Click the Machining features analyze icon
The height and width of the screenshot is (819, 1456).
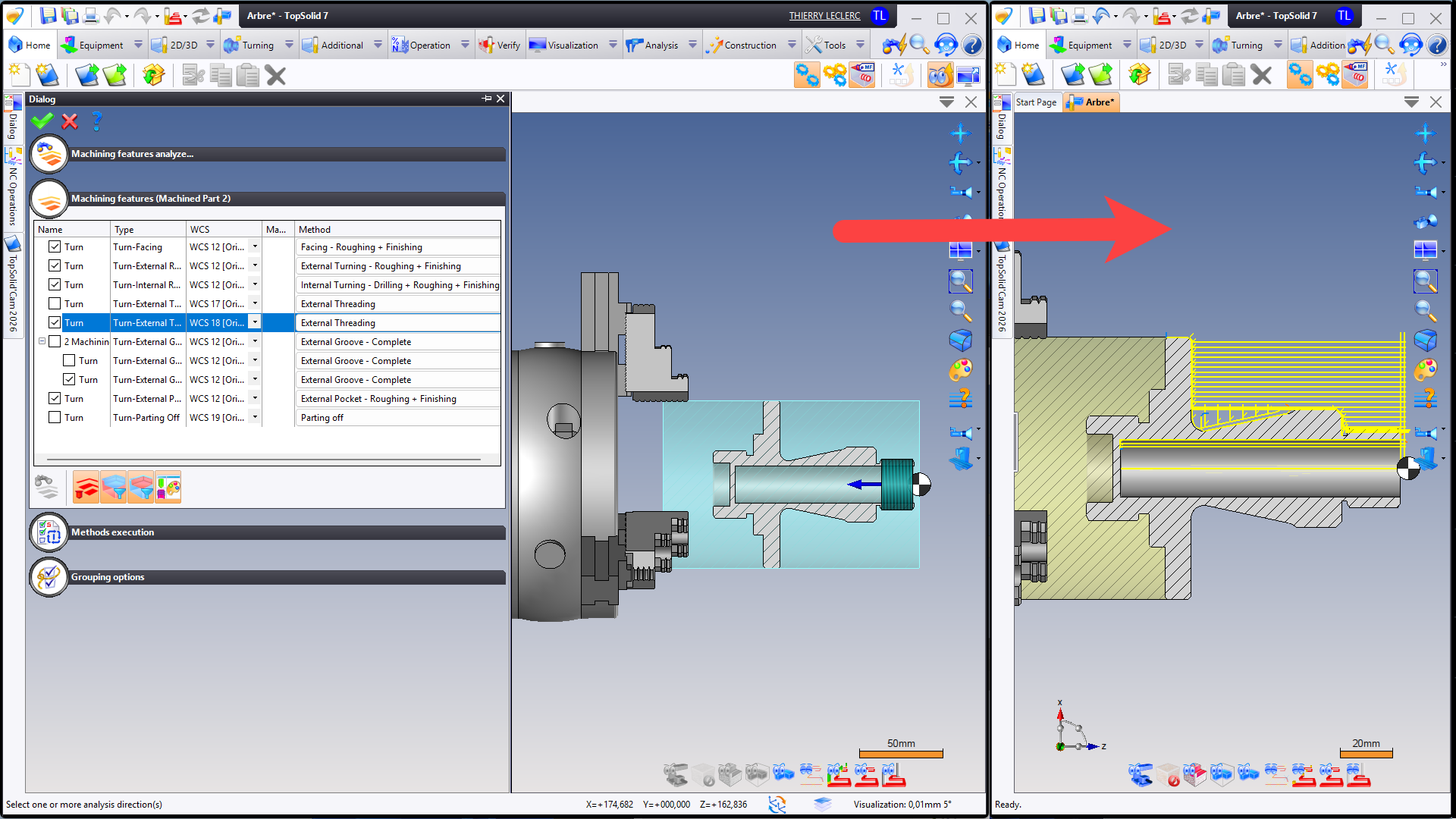click(x=49, y=154)
